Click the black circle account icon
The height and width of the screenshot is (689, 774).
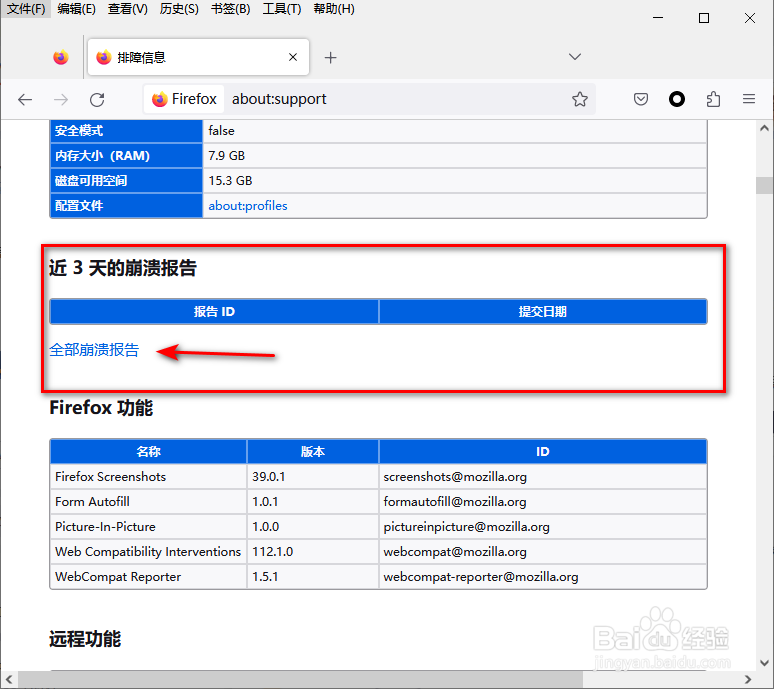coord(677,99)
